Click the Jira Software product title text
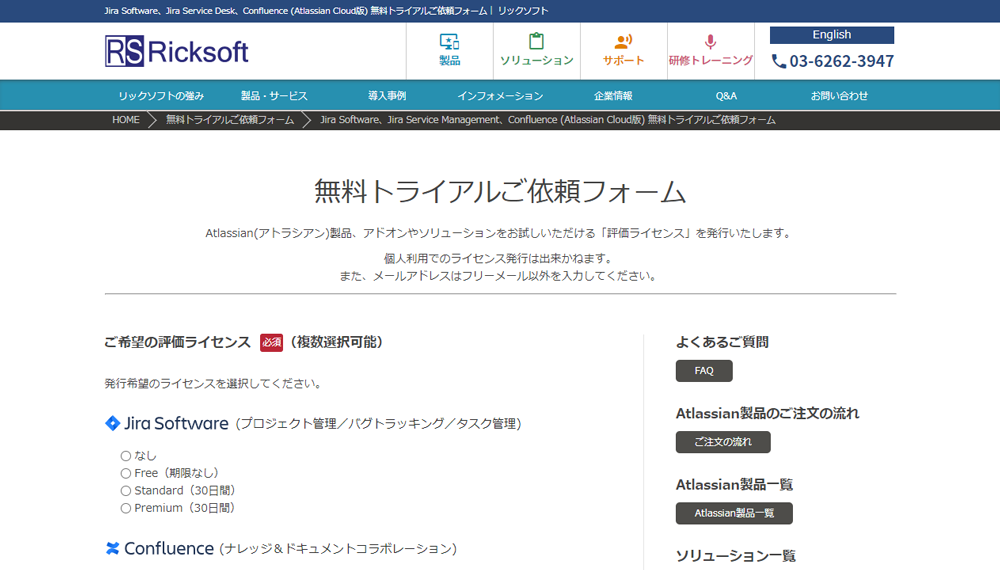The height and width of the screenshot is (570, 1000). coord(176,423)
